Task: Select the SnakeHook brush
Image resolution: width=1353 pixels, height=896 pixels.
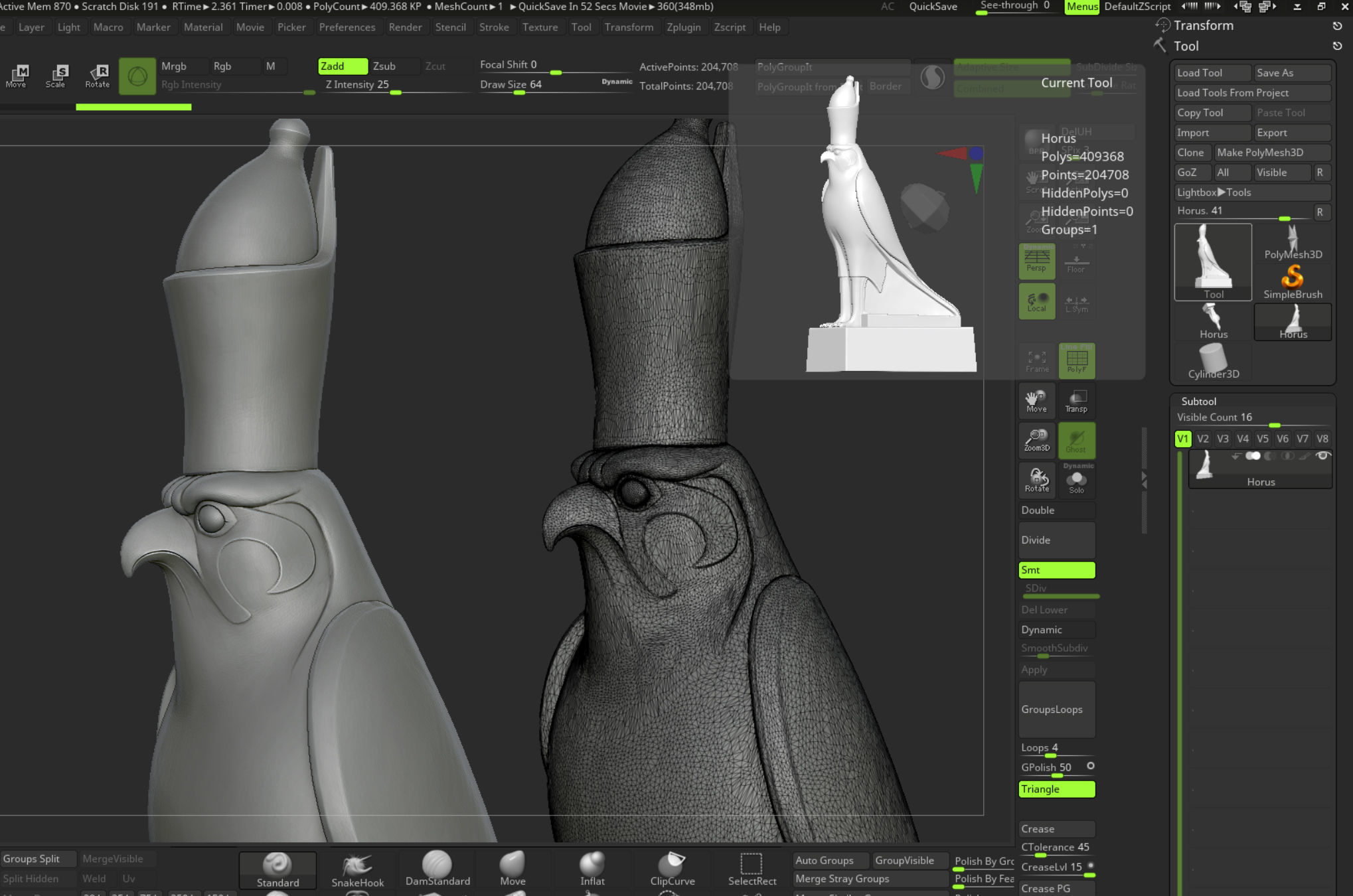Action: pos(357,870)
